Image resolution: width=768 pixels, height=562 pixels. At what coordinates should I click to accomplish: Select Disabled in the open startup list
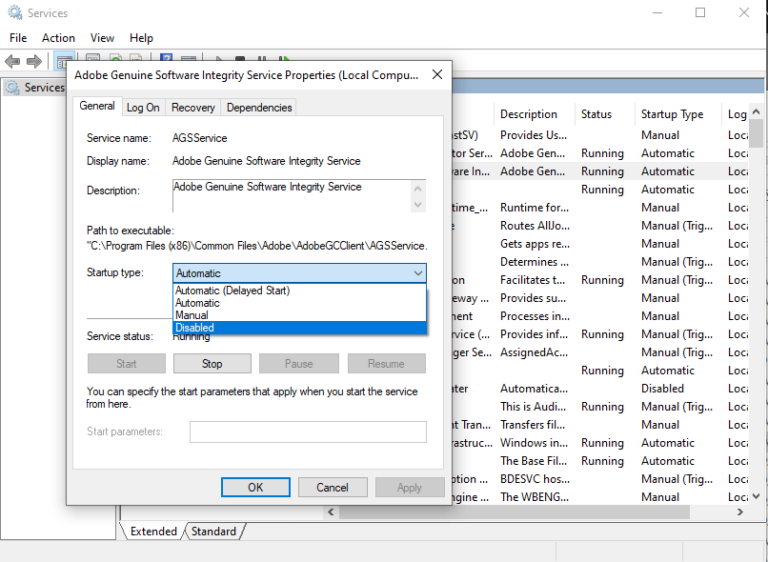[300, 328]
